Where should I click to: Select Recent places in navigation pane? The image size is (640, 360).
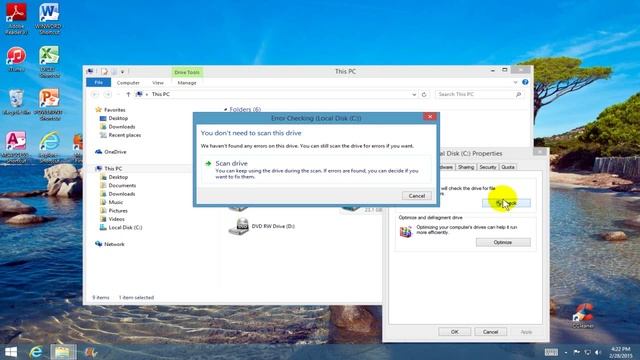click(x=124, y=135)
